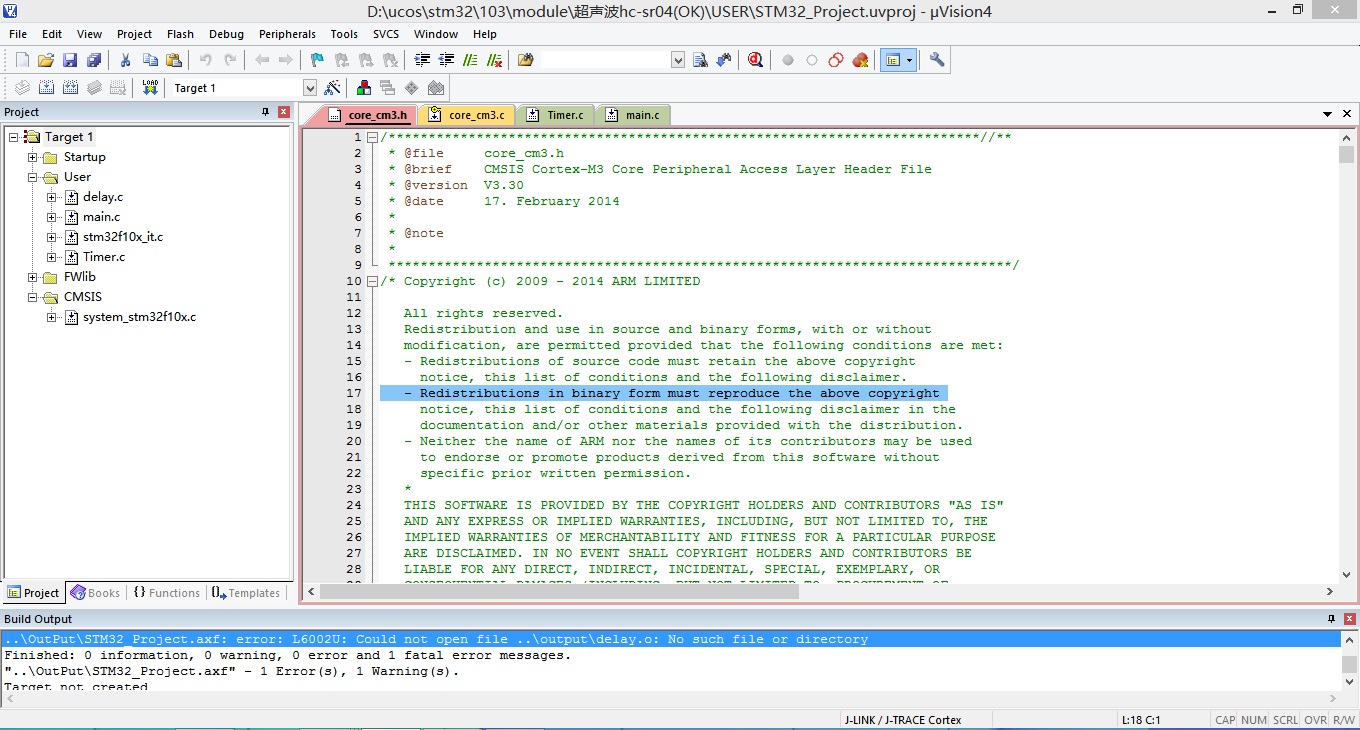Click in the toolbar find text field
Screen dimensions: 1360x730
[605, 60]
